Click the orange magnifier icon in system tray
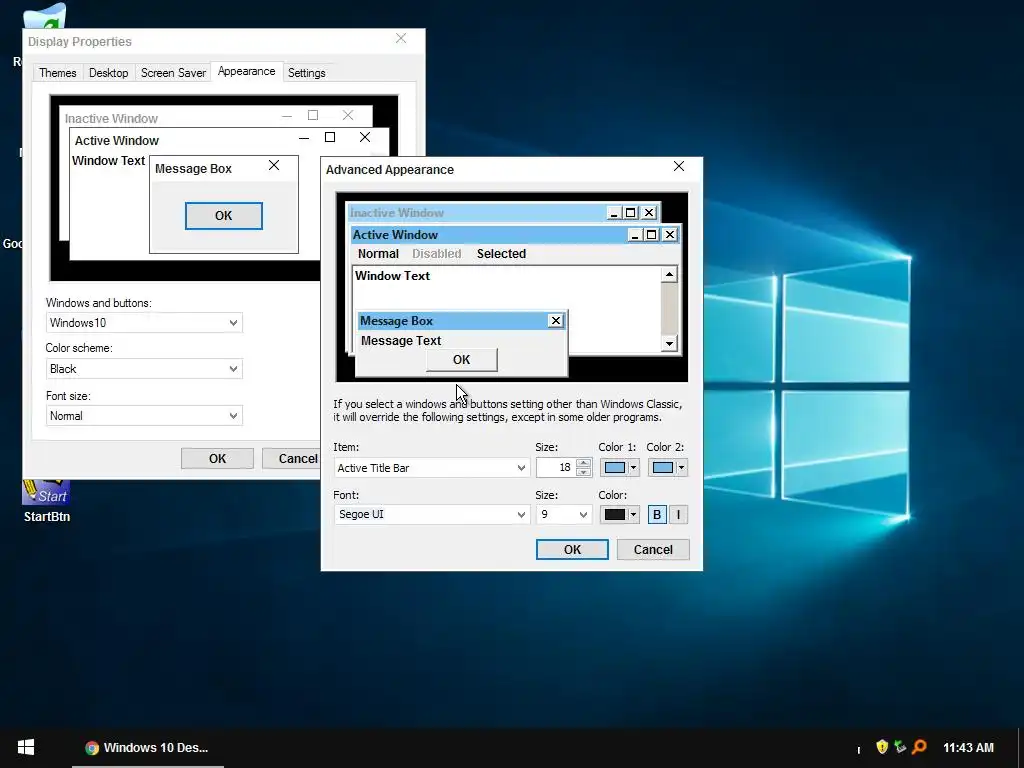Viewport: 1024px width, 768px height. (920, 746)
